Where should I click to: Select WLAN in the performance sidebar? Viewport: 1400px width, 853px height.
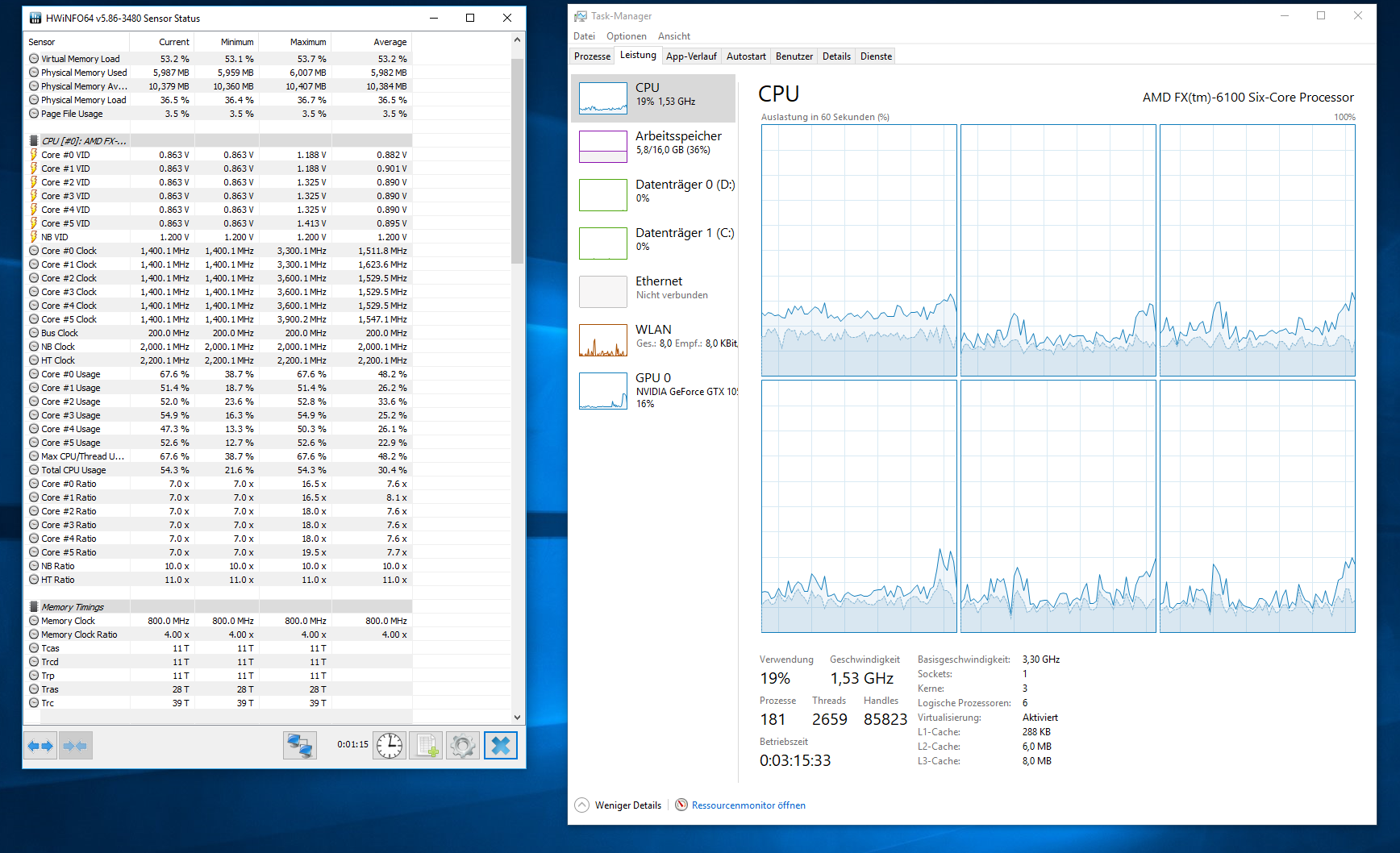tap(654, 339)
